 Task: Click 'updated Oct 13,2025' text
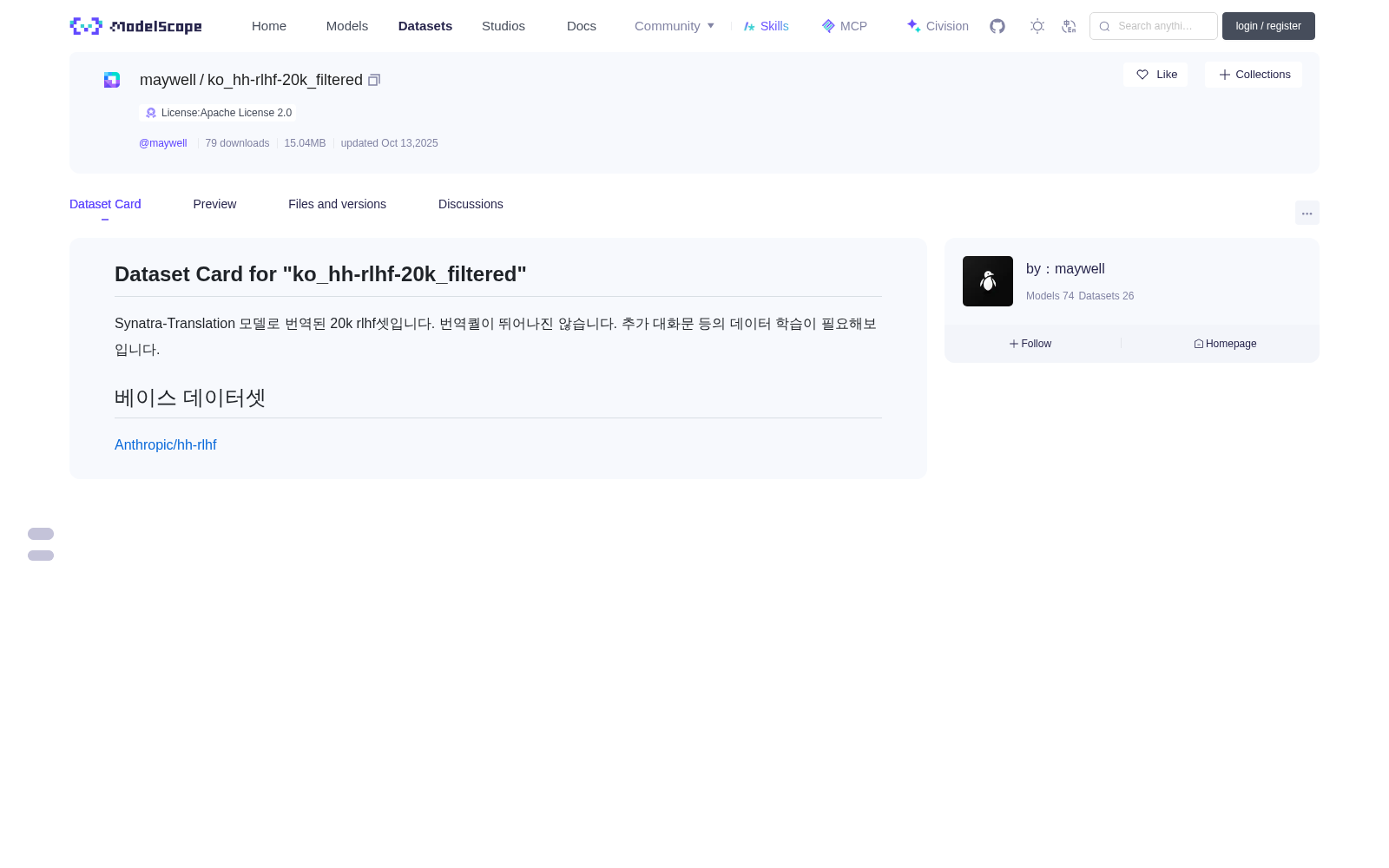(x=389, y=143)
